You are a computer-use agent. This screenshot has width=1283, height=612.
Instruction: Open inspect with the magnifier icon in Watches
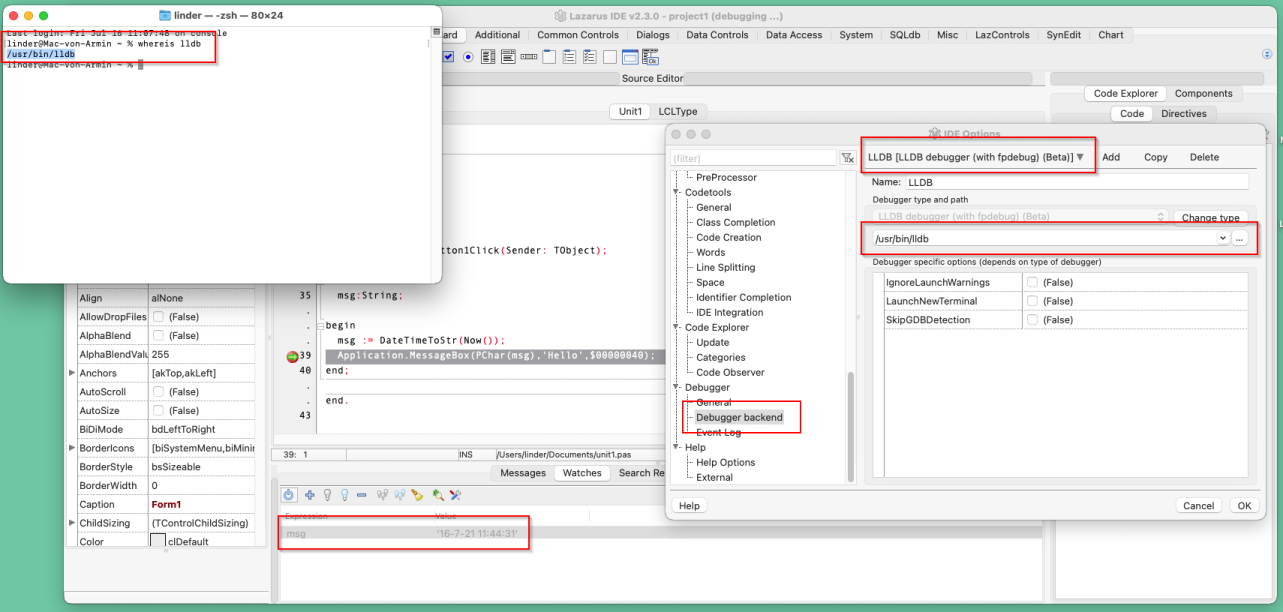click(x=439, y=495)
